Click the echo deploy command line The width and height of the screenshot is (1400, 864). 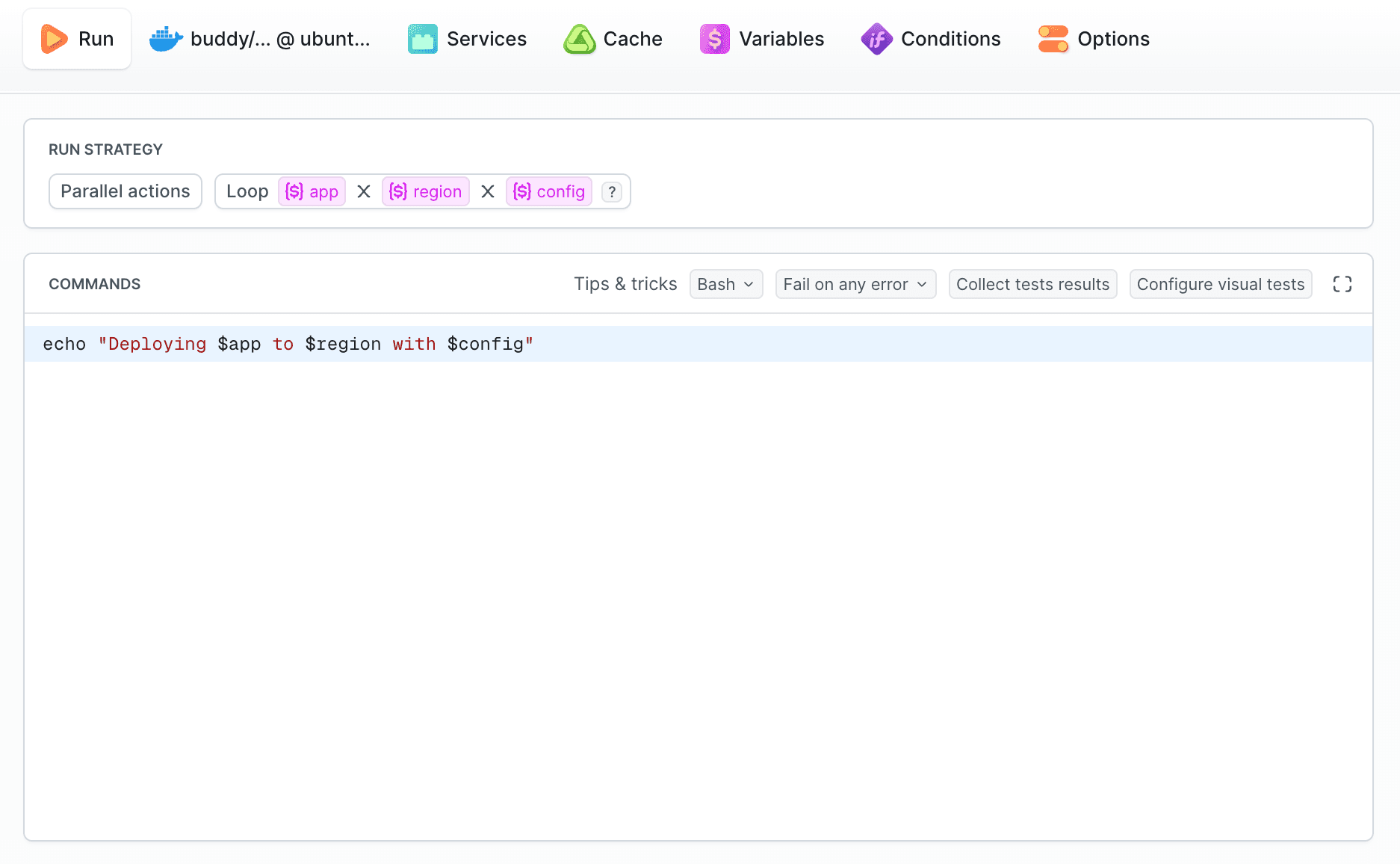click(288, 344)
